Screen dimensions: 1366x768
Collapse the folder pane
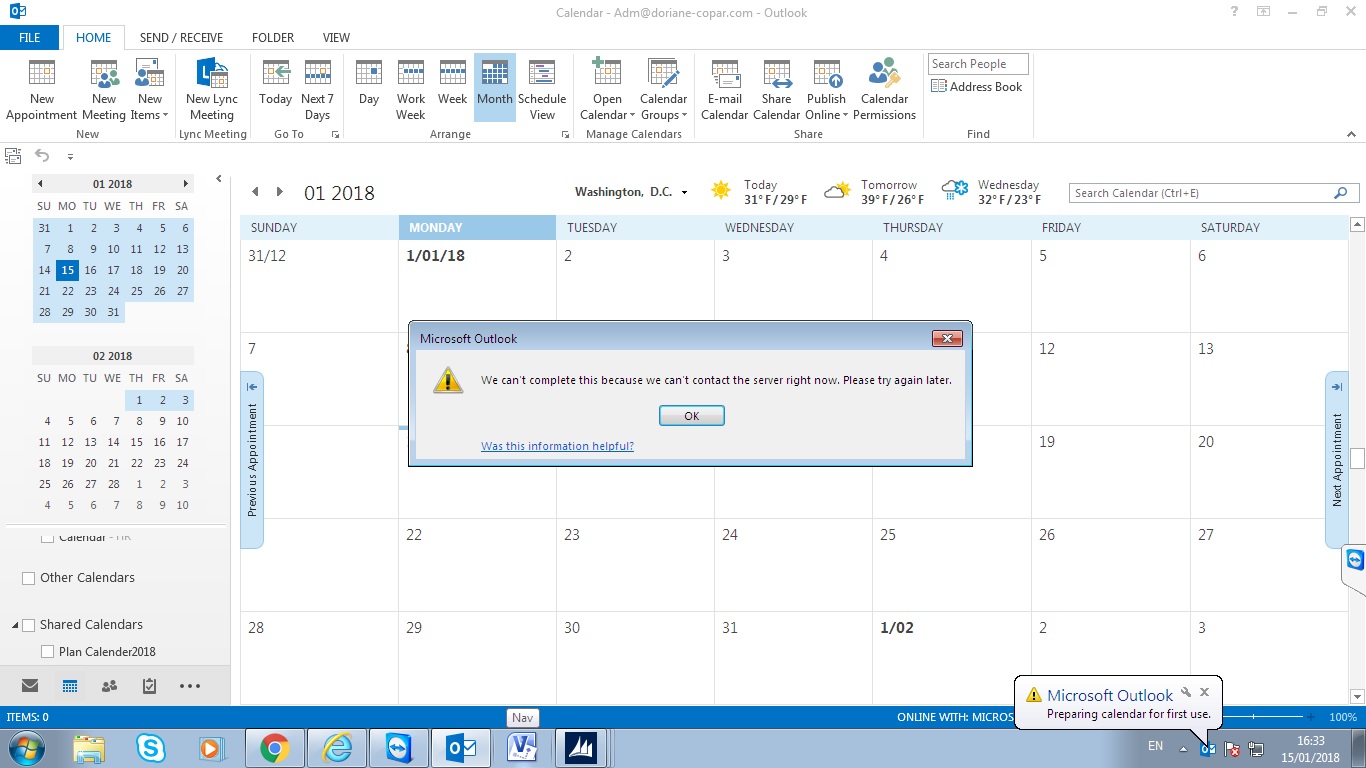pos(219,179)
